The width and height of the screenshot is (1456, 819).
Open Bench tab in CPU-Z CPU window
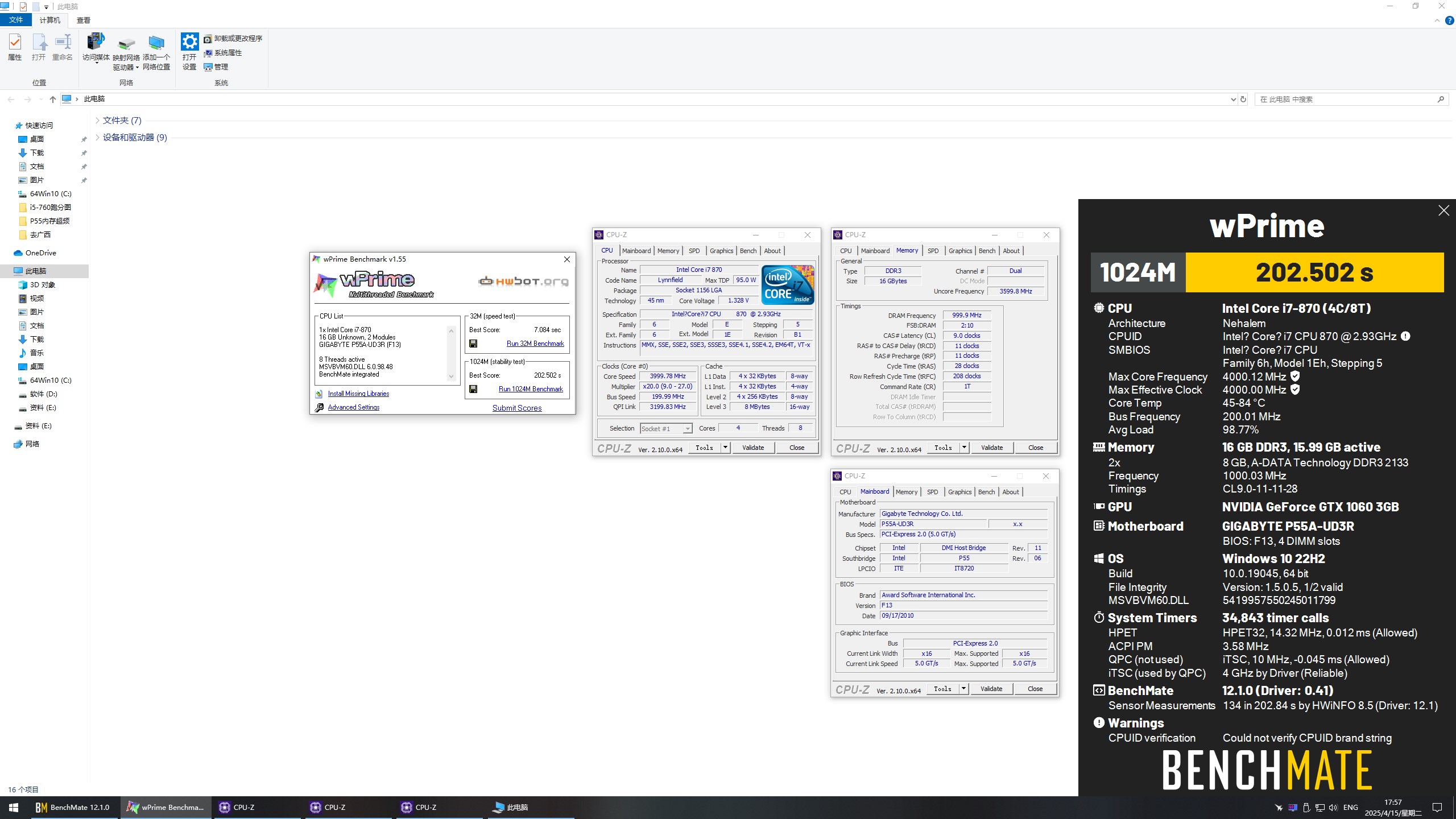coord(748,251)
